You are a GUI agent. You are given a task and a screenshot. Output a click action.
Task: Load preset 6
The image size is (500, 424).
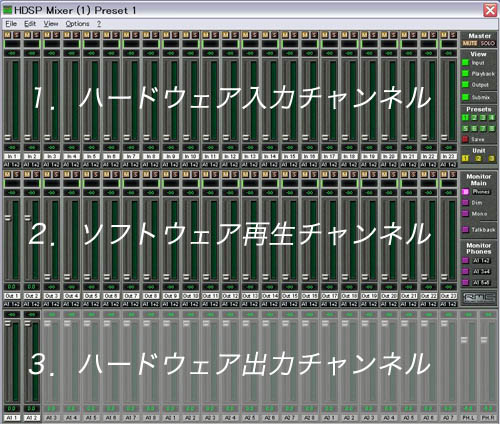click(x=474, y=129)
